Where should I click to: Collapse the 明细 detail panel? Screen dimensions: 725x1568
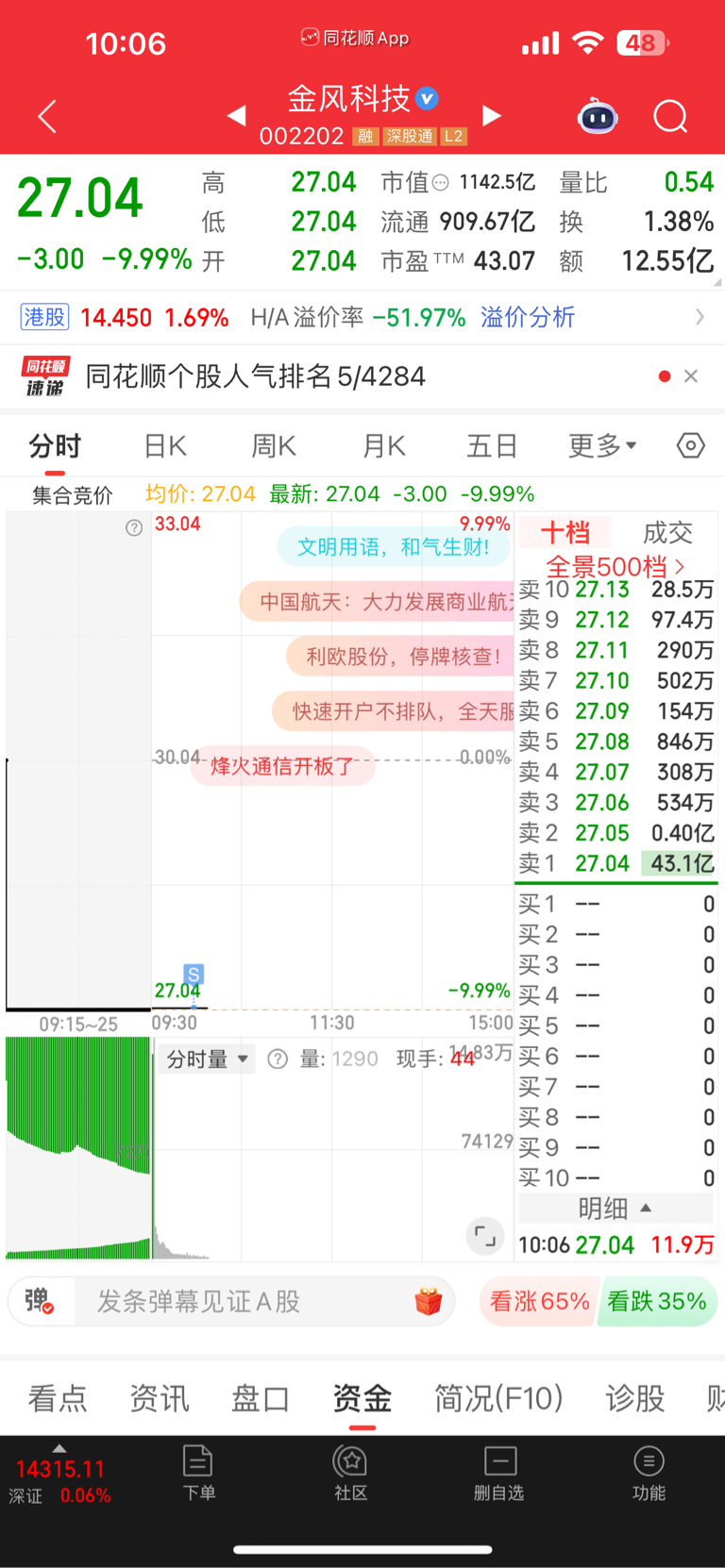[615, 1208]
